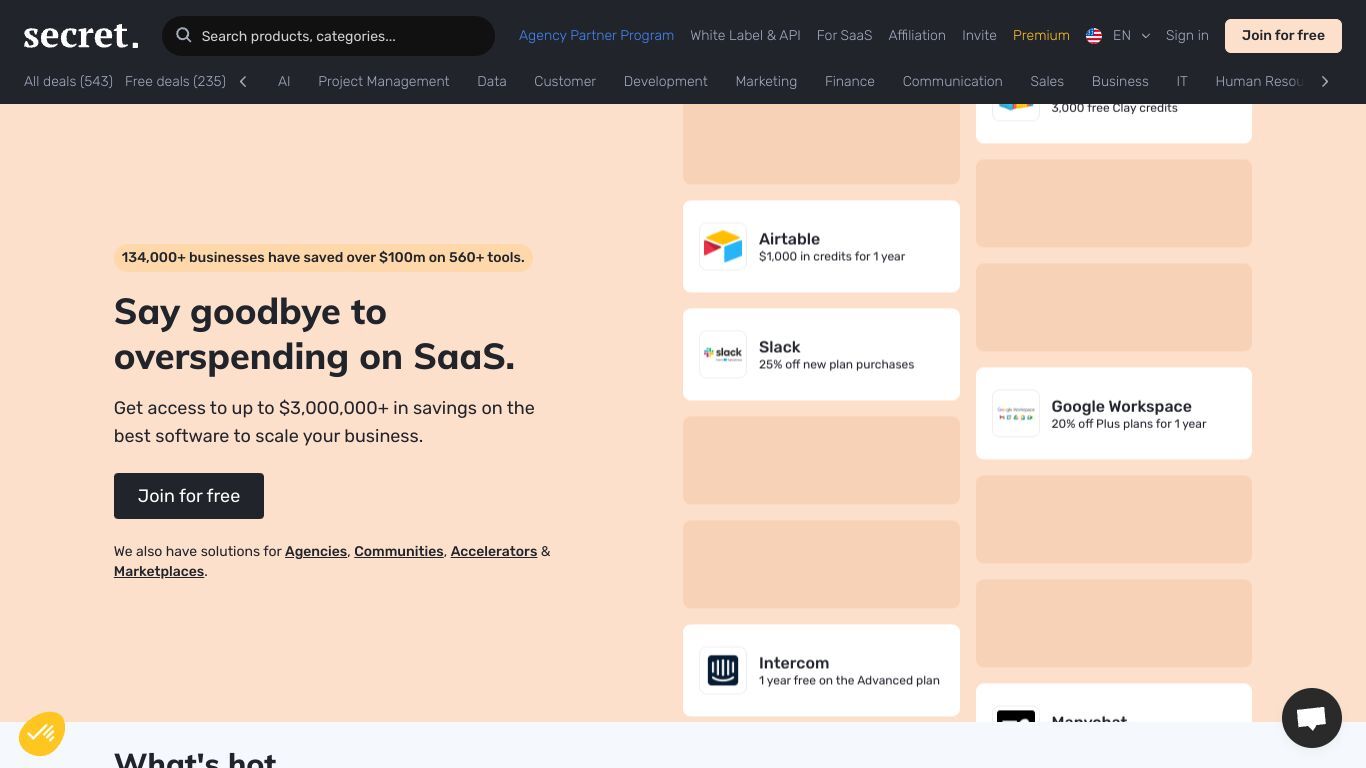Expand the EN language dropdown
The width and height of the screenshot is (1366, 768).
coord(1131,36)
